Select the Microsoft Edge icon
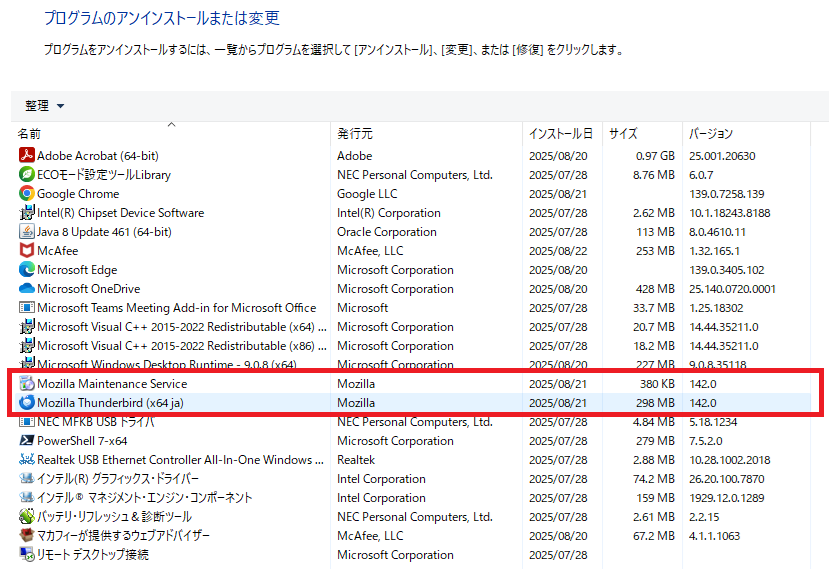 pos(27,270)
